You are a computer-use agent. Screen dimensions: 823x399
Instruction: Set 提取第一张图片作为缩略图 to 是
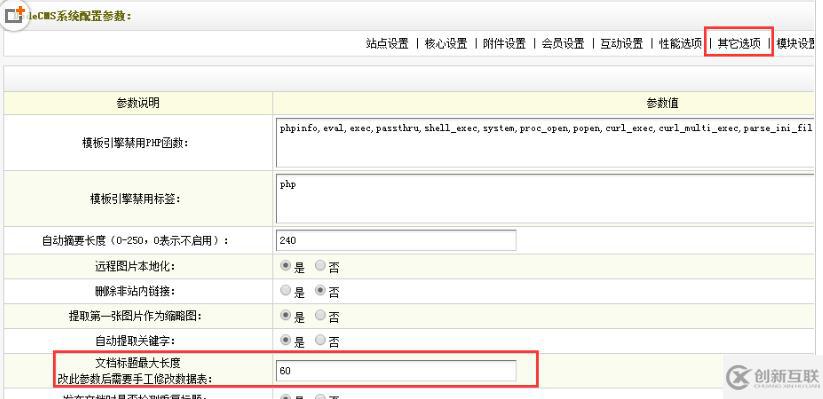[286, 316]
